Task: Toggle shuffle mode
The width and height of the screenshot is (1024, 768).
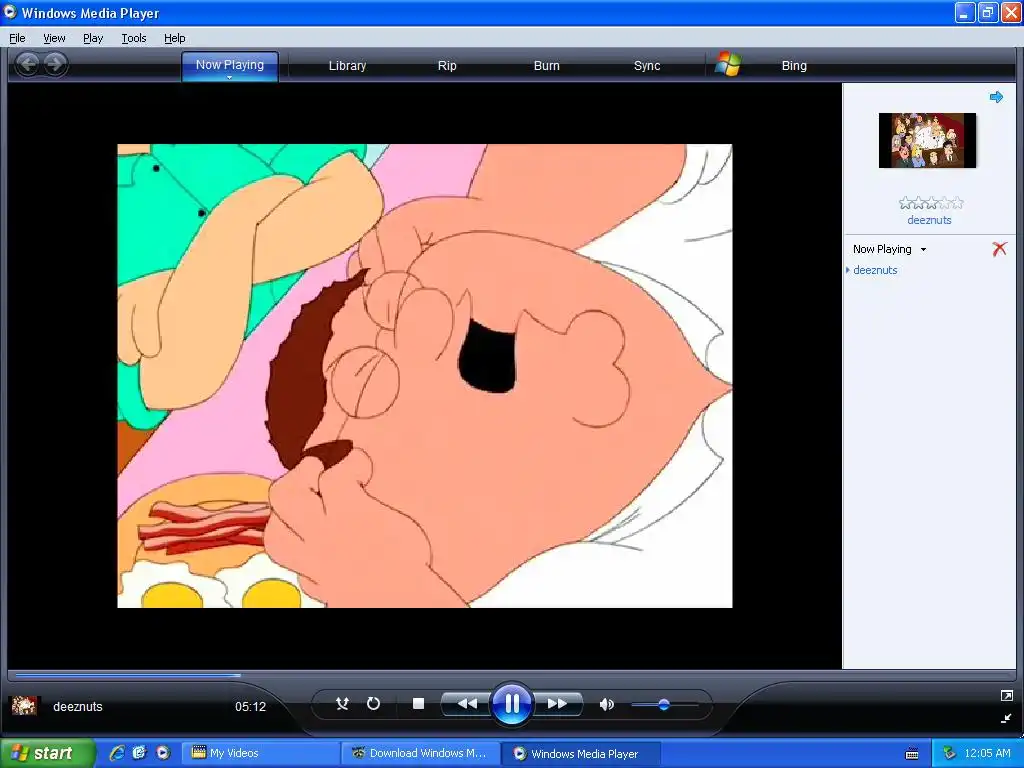Action: [342, 703]
